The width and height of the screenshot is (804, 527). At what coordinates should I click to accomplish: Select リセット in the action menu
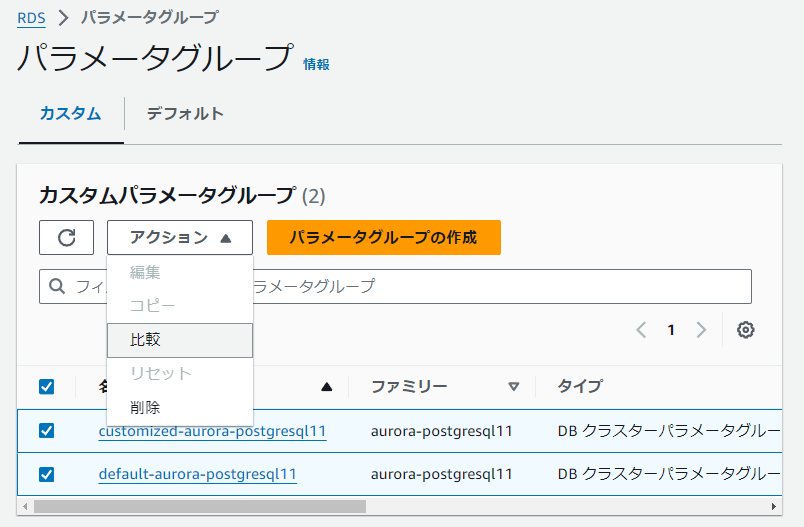[x=180, y=374]
